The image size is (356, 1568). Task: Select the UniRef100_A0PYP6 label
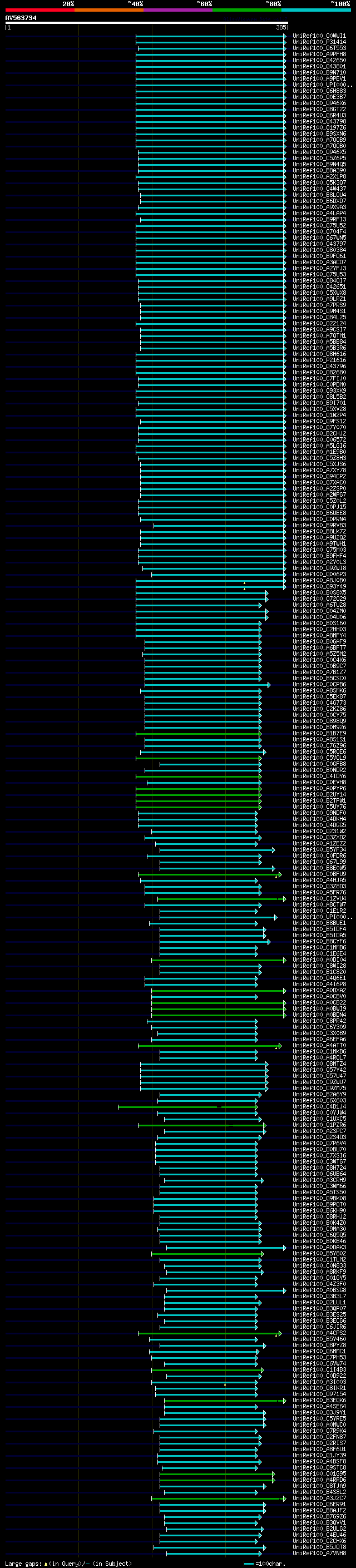[x=319, y=789]
